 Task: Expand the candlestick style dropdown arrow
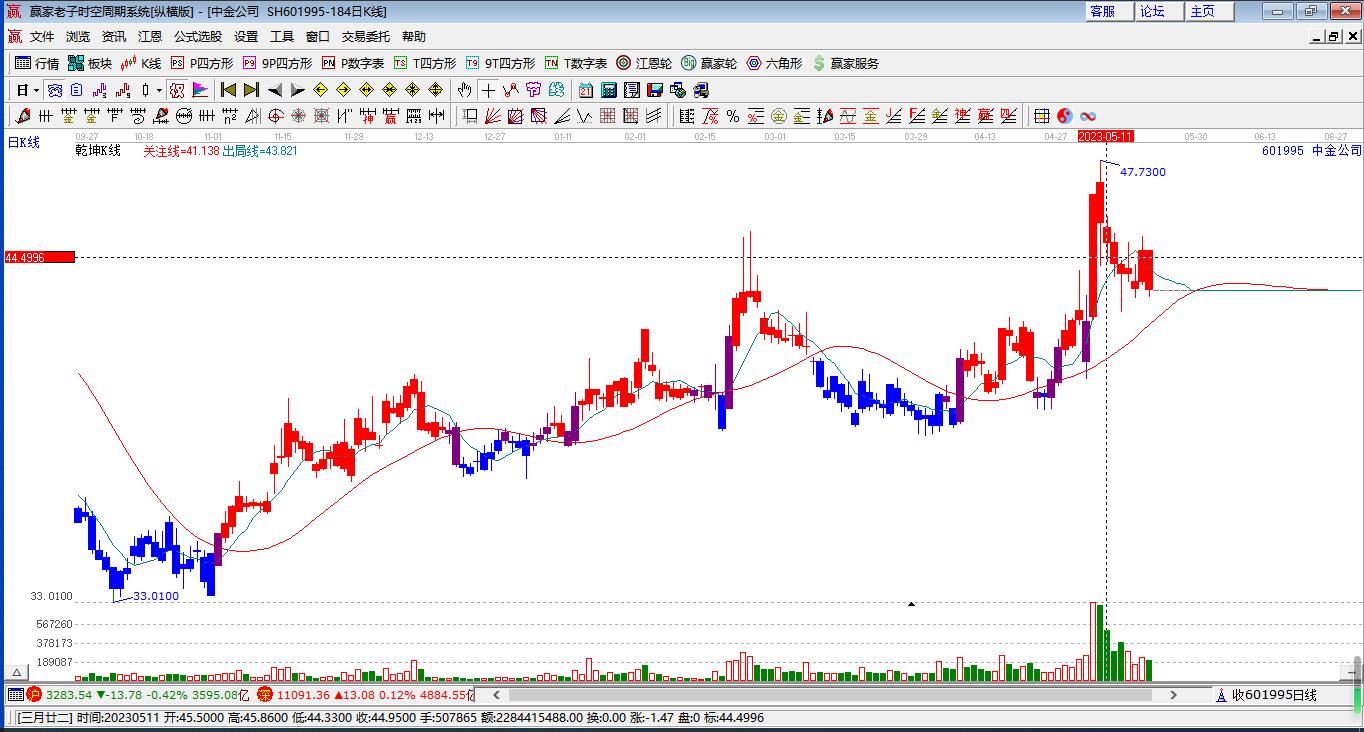[159, 90]
